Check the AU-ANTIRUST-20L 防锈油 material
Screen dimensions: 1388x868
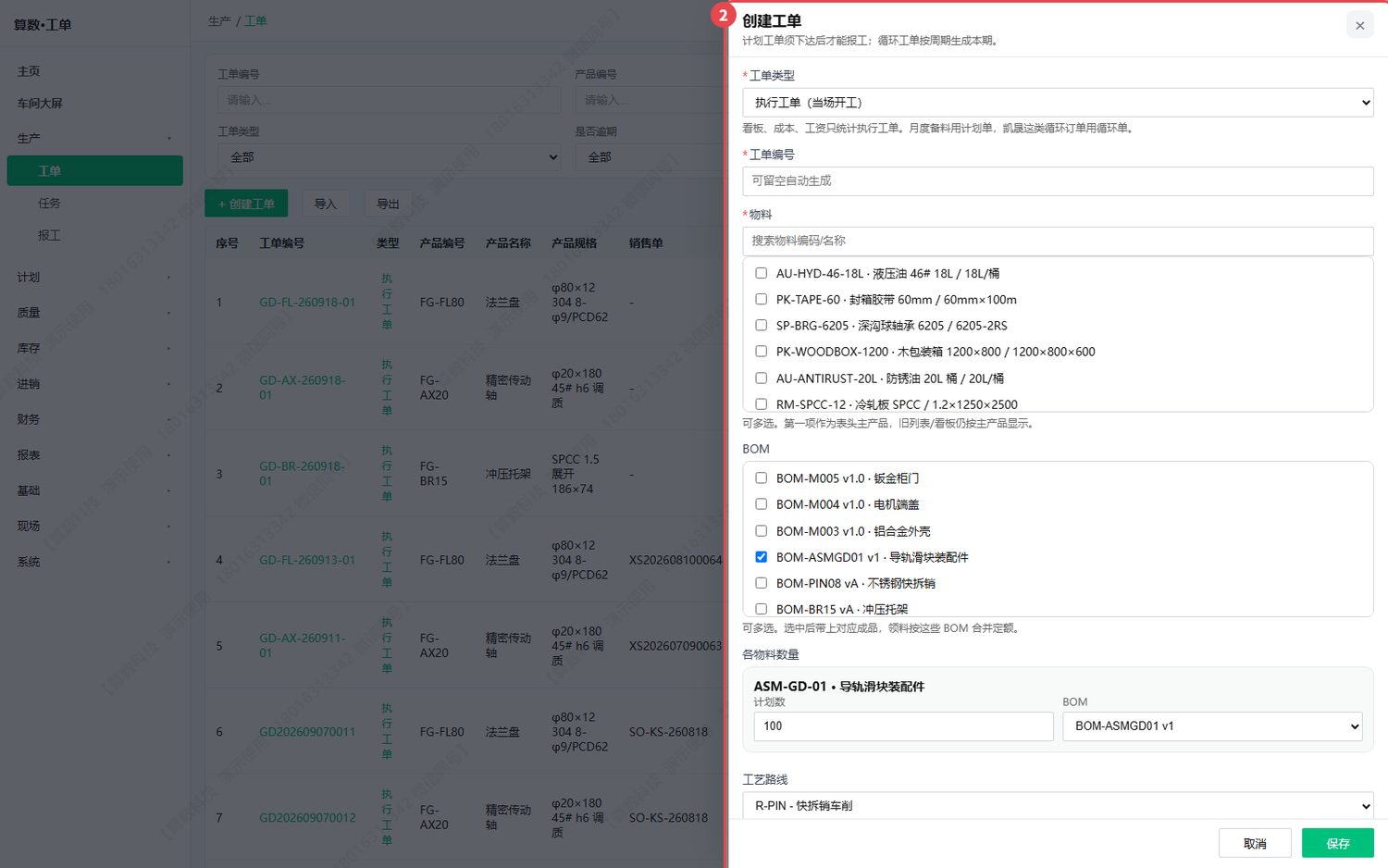click(x=761, y=378)
